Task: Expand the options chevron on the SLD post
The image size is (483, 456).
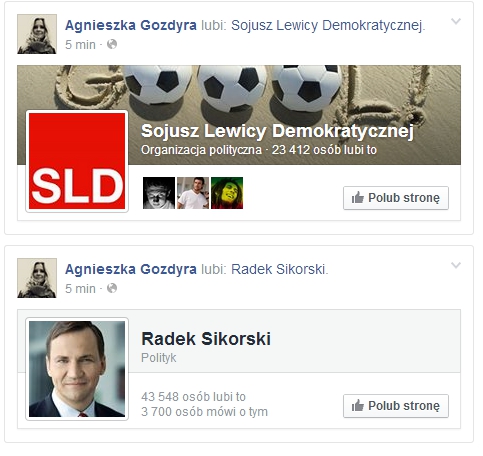Action: pos(456,21)
